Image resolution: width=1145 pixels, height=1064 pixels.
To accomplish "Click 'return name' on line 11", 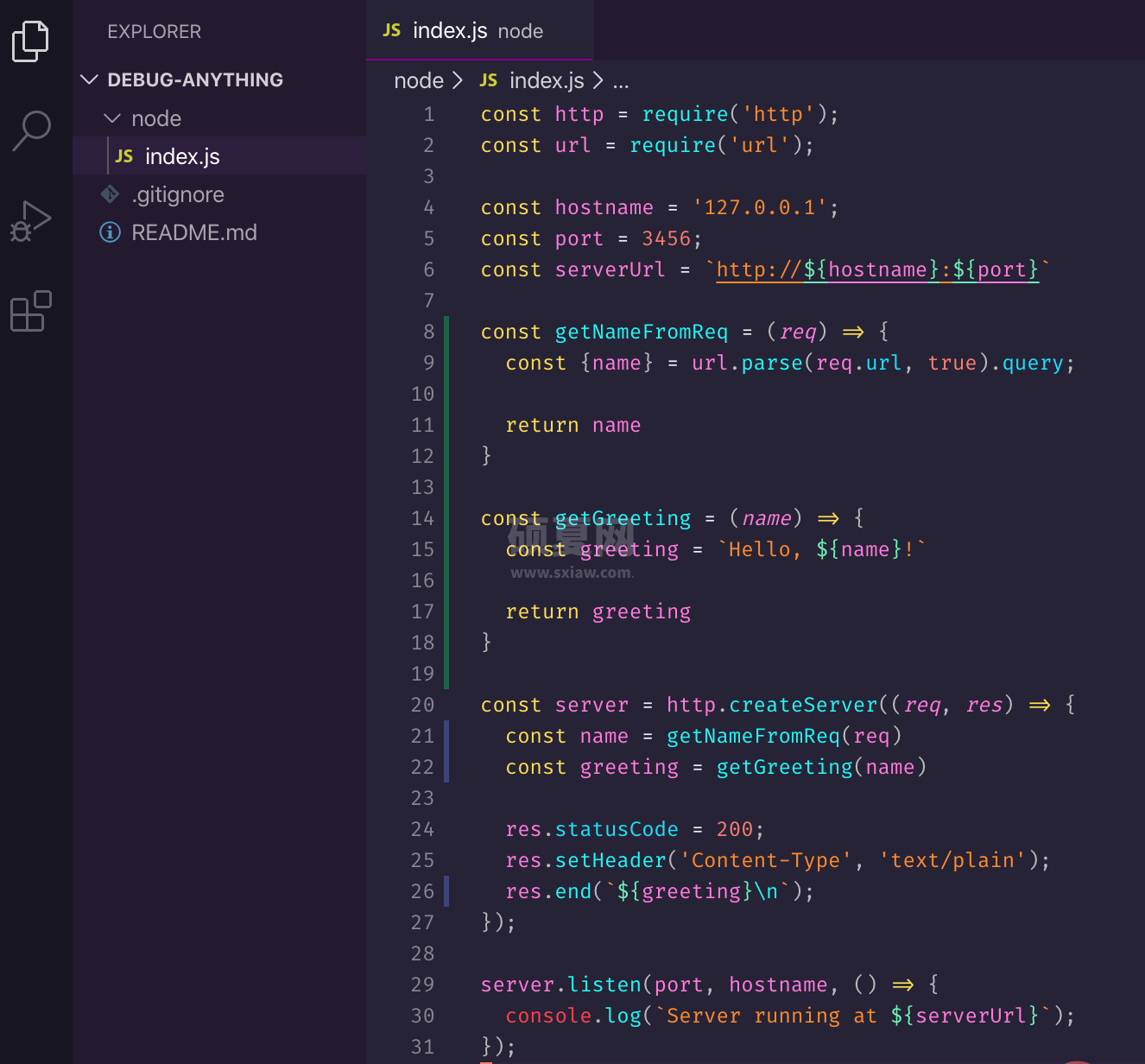I will click(x=573, y=425).
